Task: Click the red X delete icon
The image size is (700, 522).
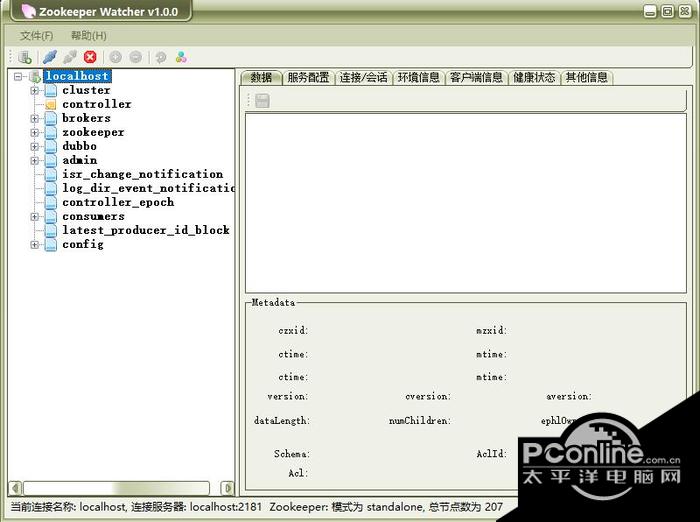Action: pos(90,57)
